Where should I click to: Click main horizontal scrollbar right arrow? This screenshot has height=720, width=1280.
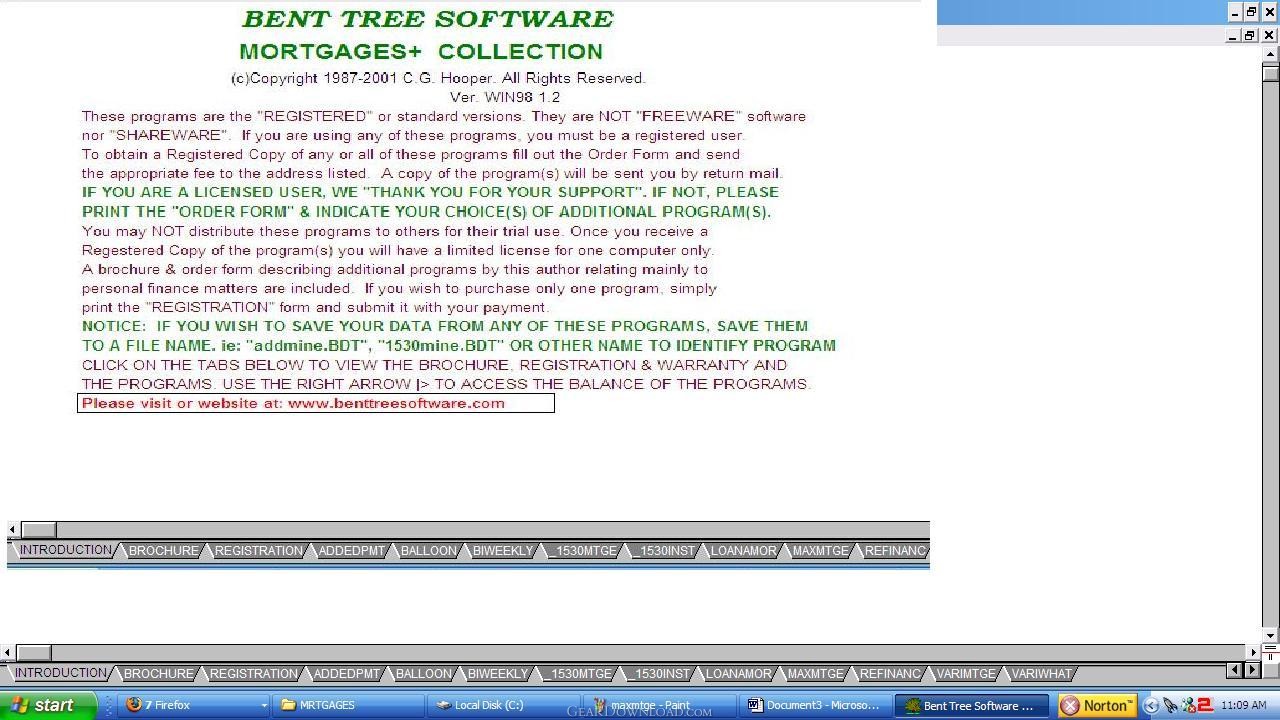click(x=1252, y=652)
